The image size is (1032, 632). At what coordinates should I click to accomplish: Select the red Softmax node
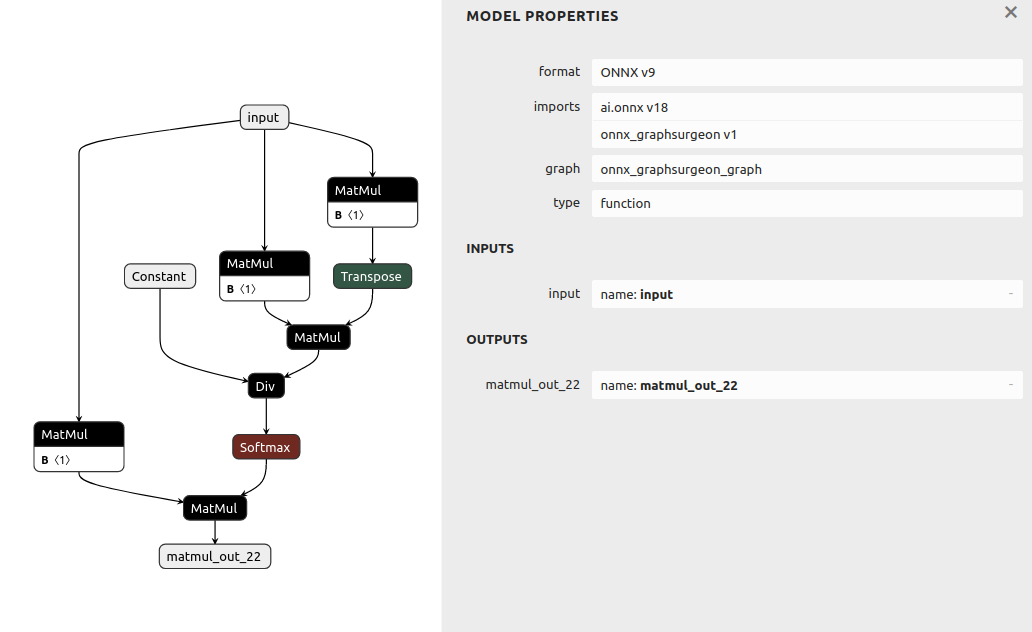pyautogui.click(x=266, y=447)
